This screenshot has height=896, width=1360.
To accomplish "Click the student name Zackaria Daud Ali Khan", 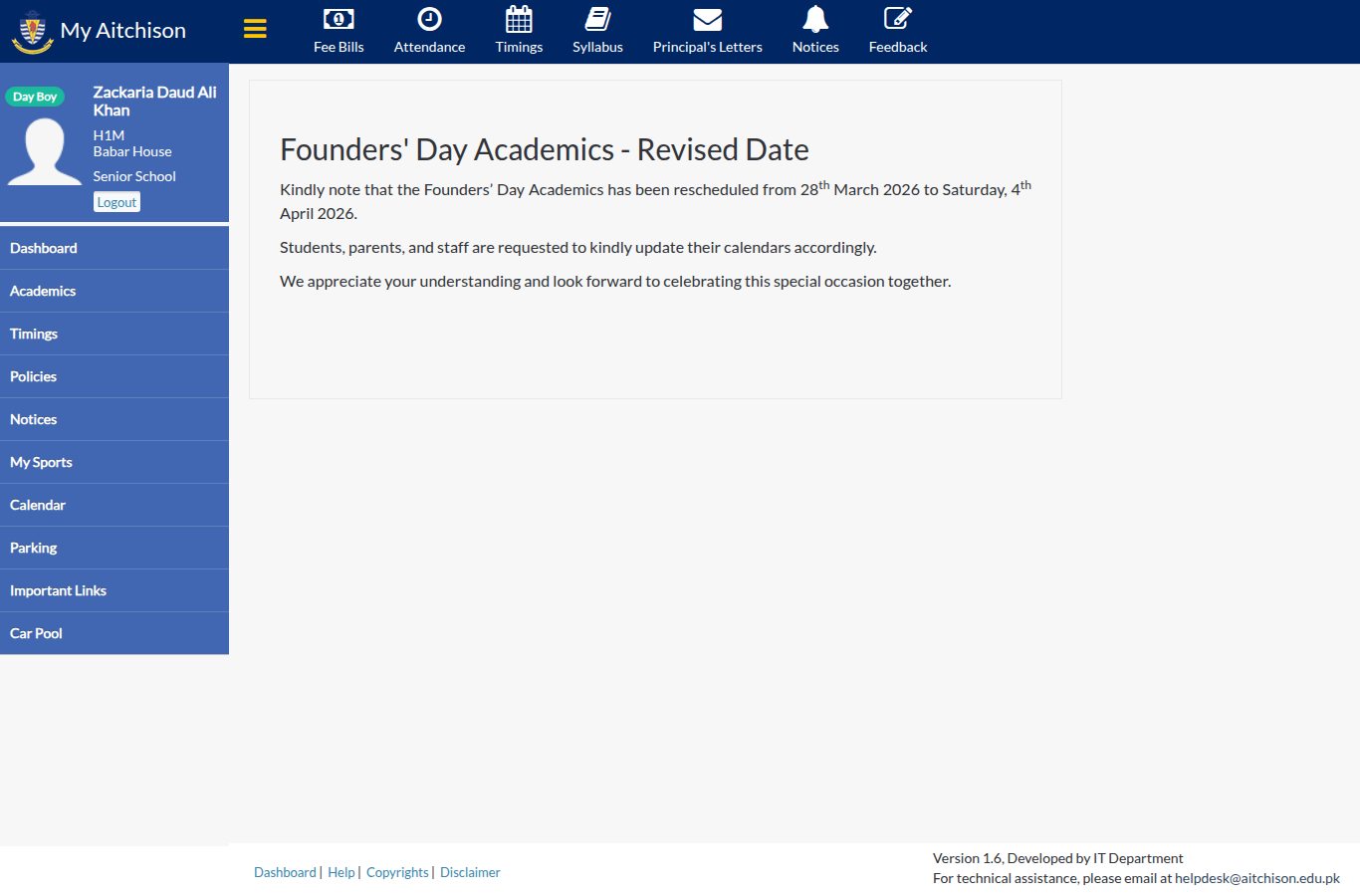I will point(154,102).
